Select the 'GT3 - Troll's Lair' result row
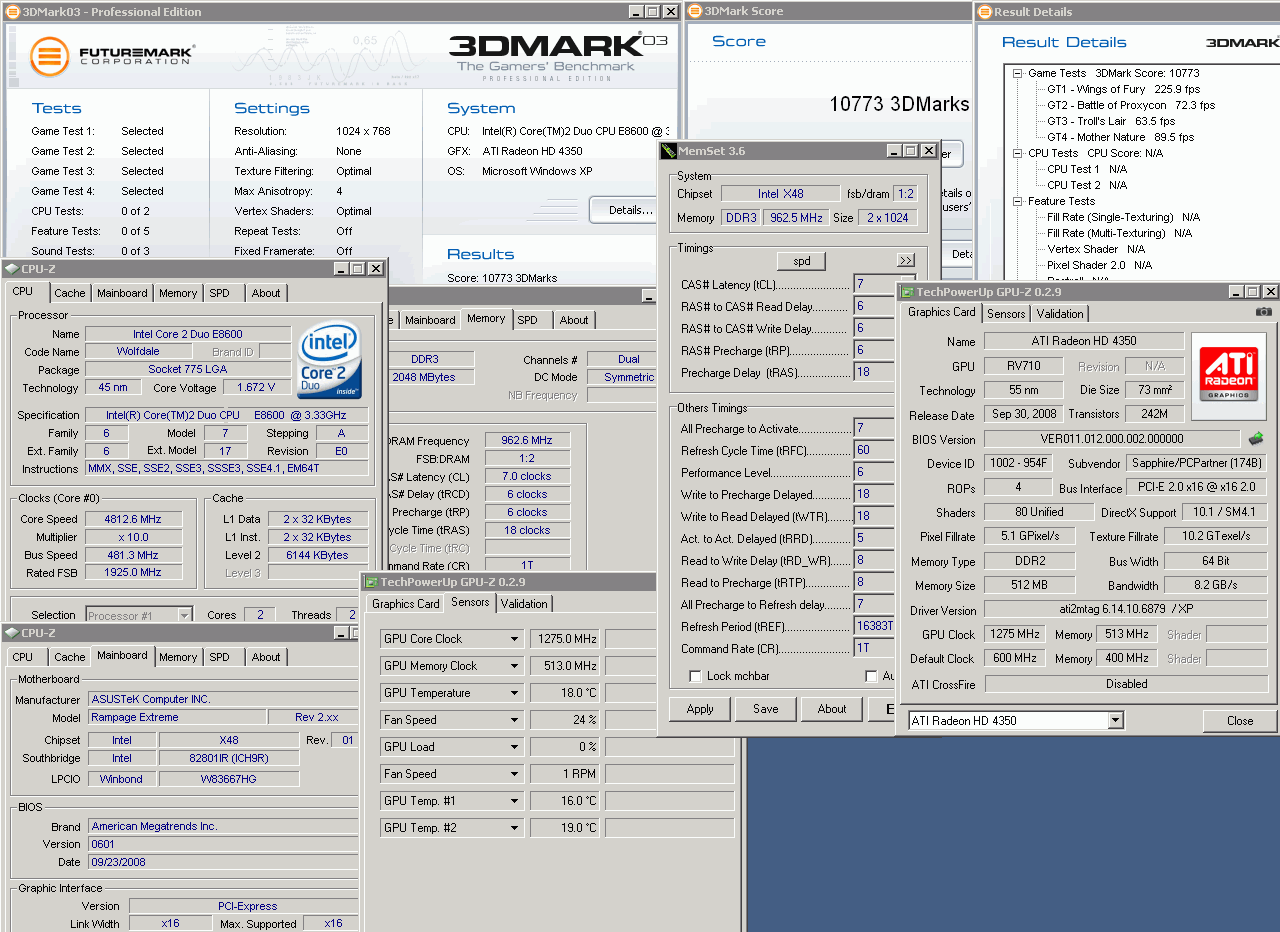The width and height of the screenshot is (1280, 932). 1111,121
